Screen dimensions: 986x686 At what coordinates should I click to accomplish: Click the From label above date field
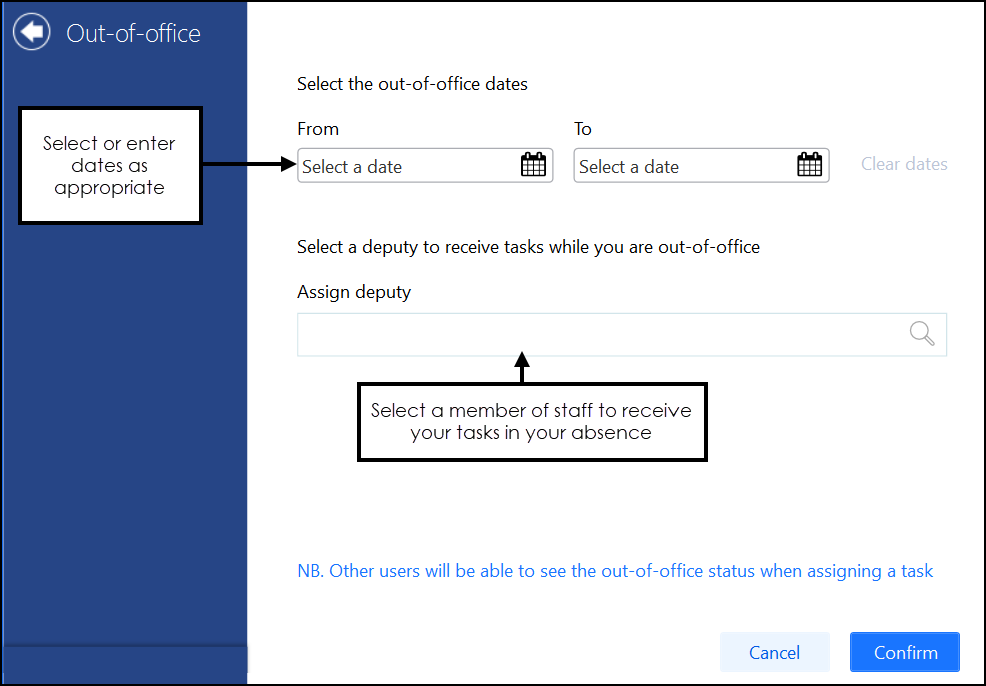318,129
